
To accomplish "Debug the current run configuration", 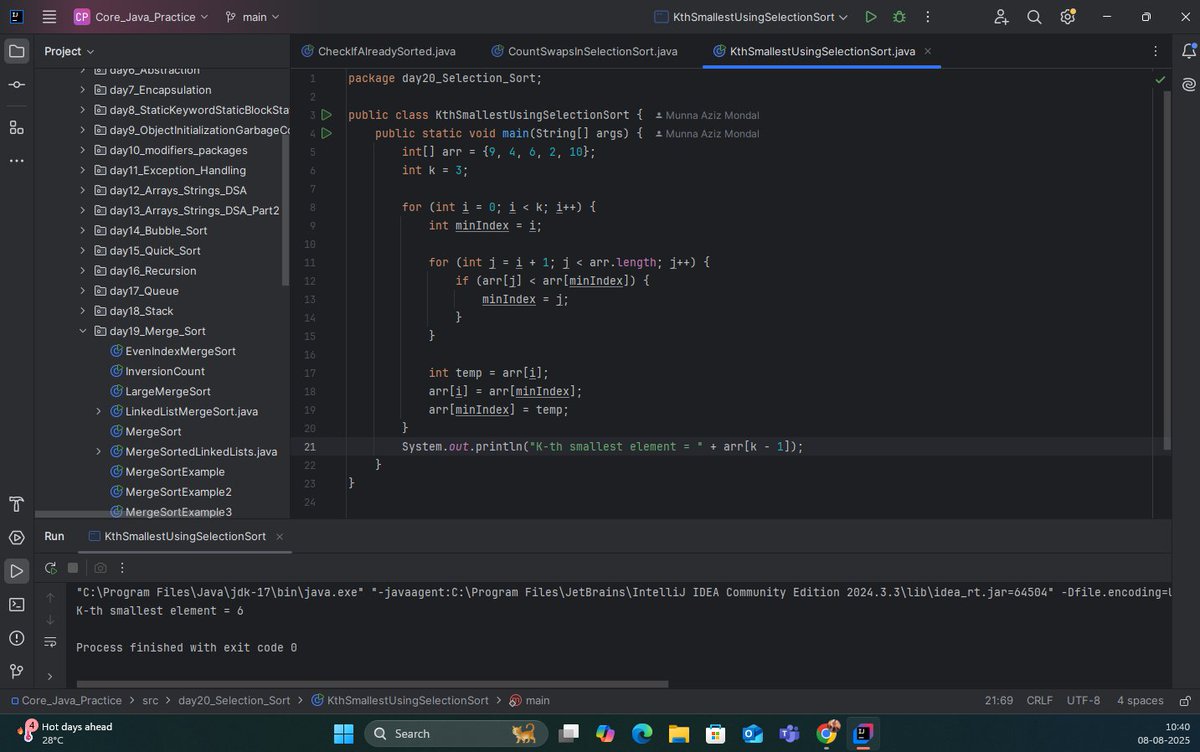I will click(x=899, y=17).
